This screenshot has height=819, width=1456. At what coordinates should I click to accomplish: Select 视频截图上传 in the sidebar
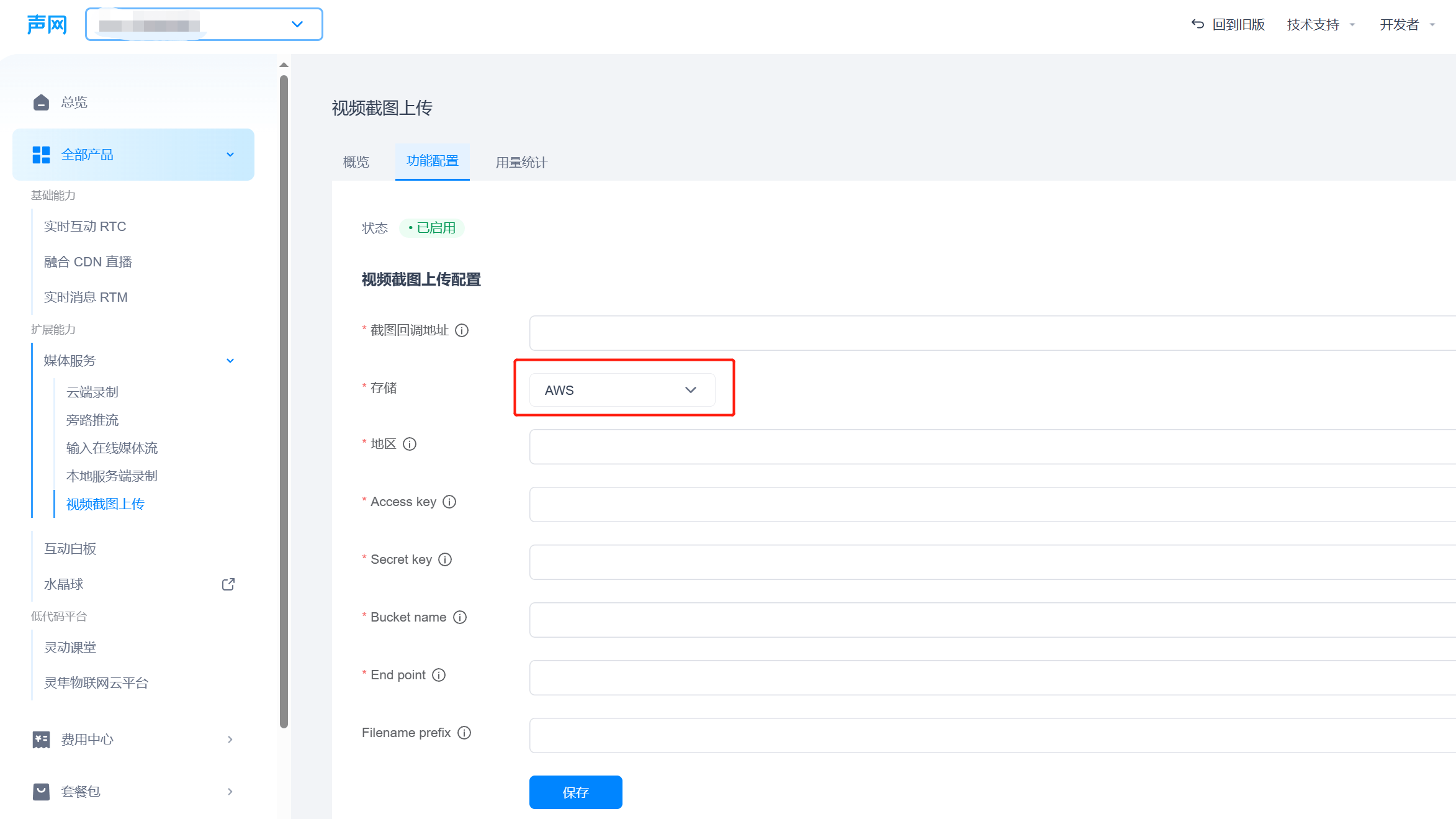105,504
